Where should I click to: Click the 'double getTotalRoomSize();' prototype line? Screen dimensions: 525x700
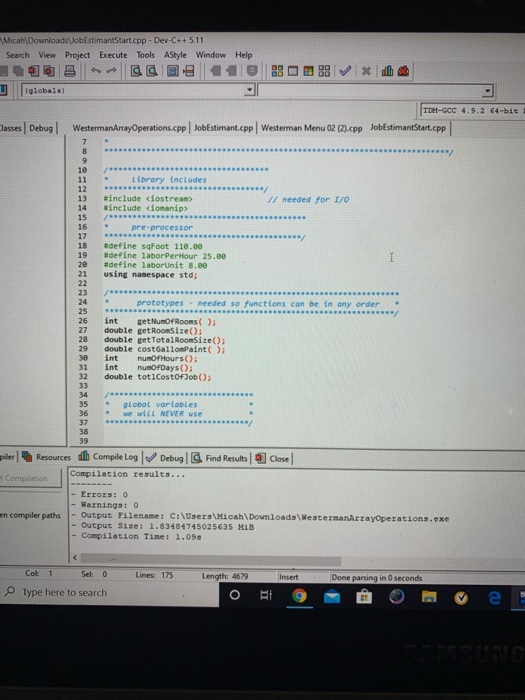[x=165, y=340]
